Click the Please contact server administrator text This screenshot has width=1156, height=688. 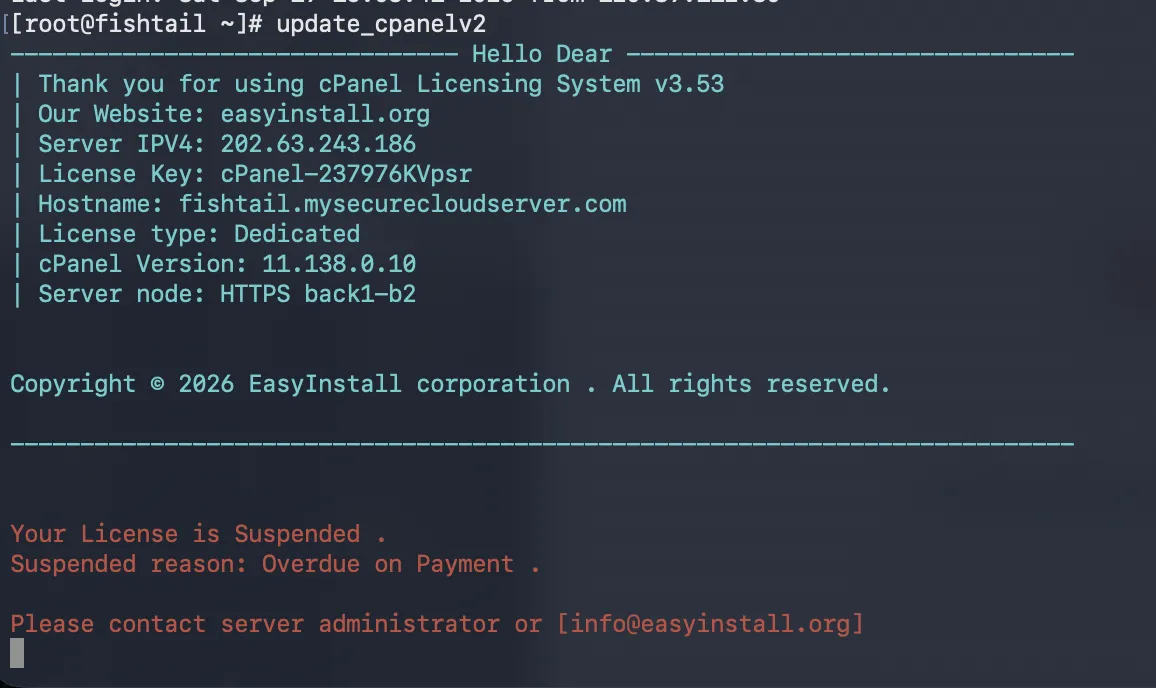[255, 624]
